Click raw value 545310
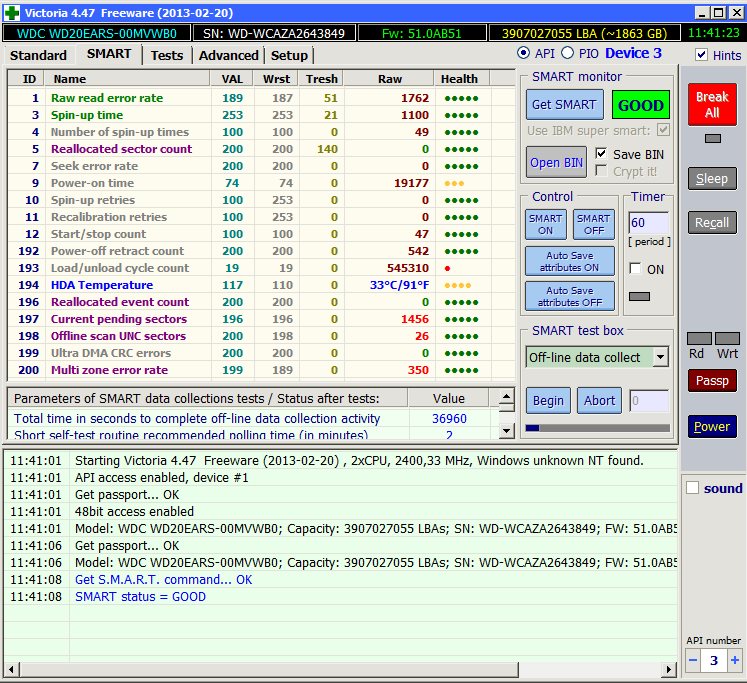The height and width of the screenshot is (683, 747). [408, 268]
